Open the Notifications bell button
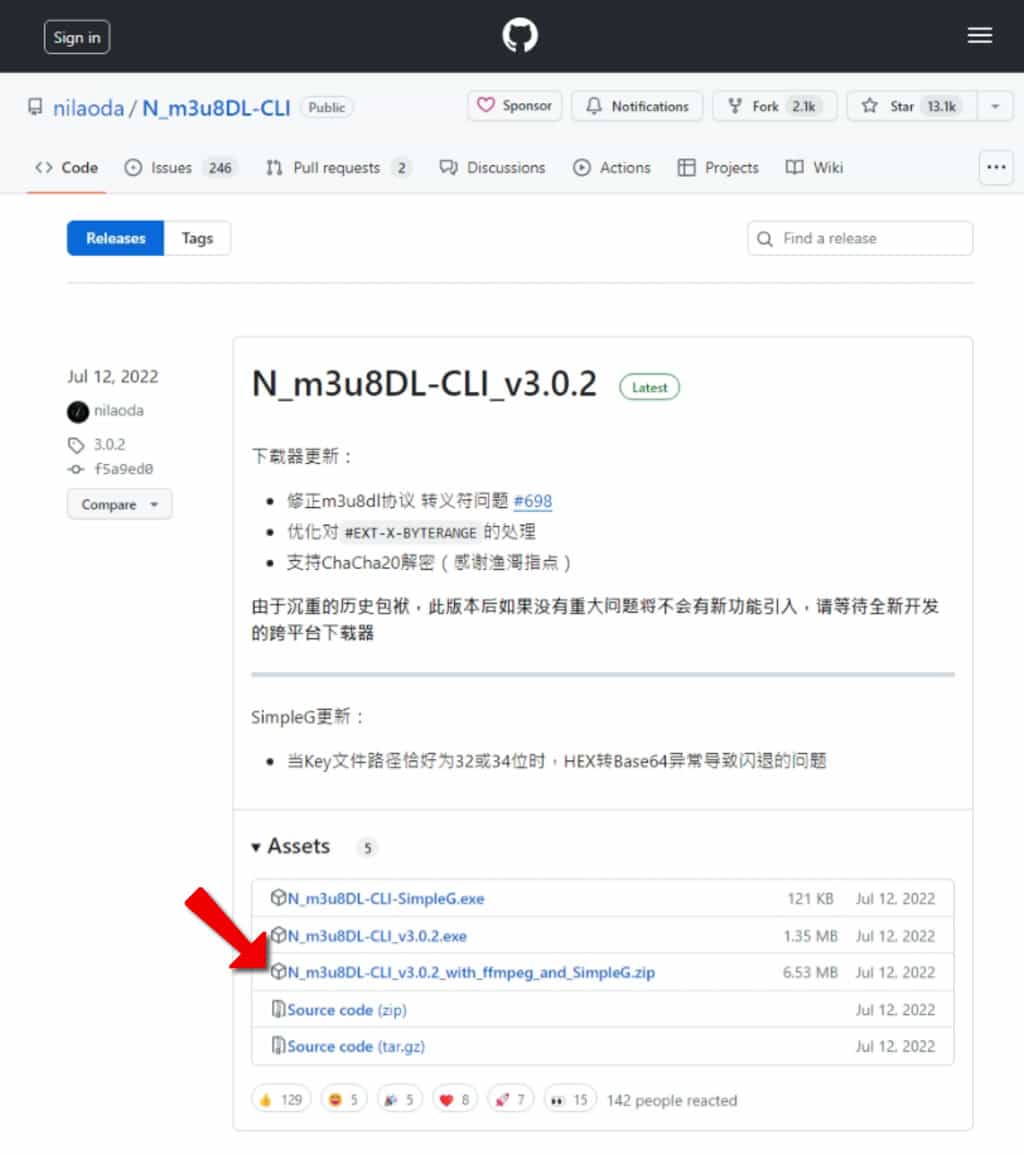 (x=637, y=106)
